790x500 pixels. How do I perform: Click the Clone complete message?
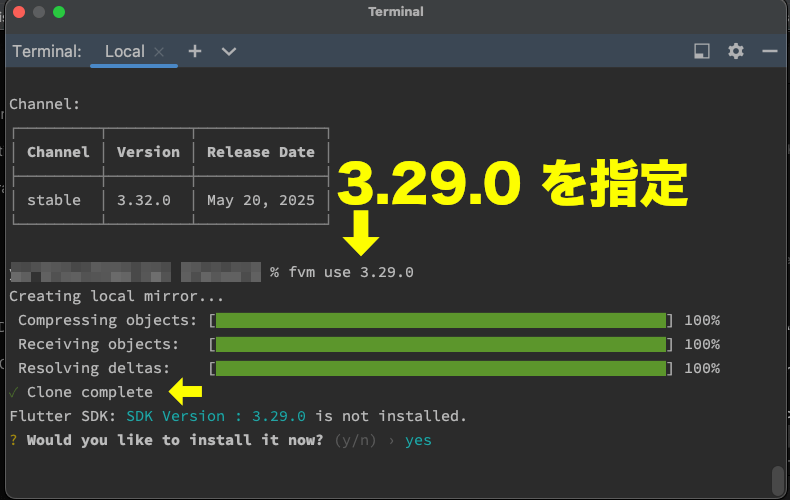tap(90, 392)
